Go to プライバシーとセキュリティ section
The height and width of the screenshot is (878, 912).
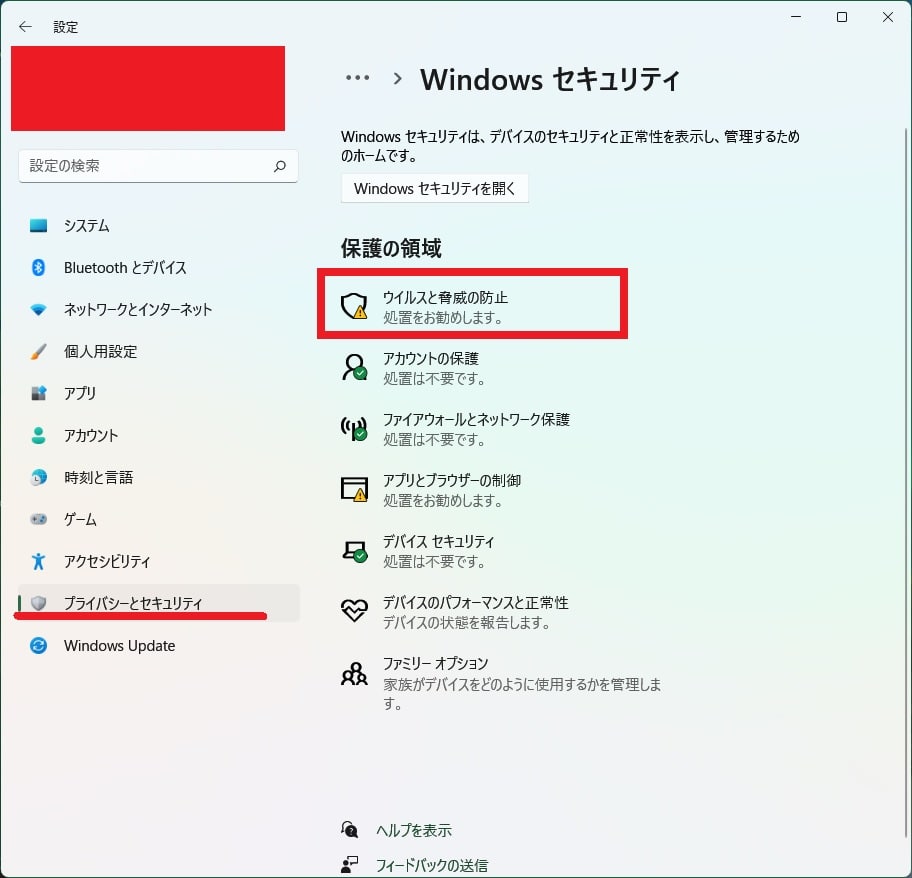pos(158,603)
